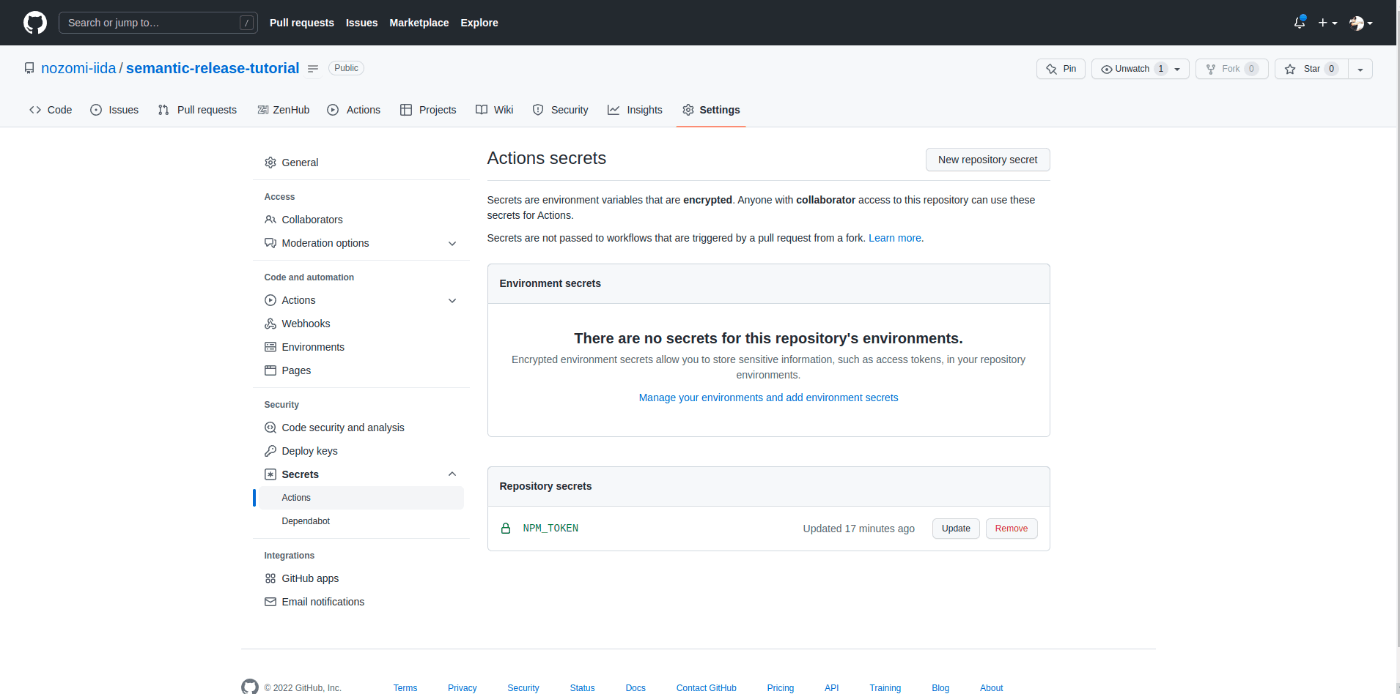The width and height of the screenshot is (1400, 694).
Task: Open footer Blog link
Action: click(x=940, y=688)
